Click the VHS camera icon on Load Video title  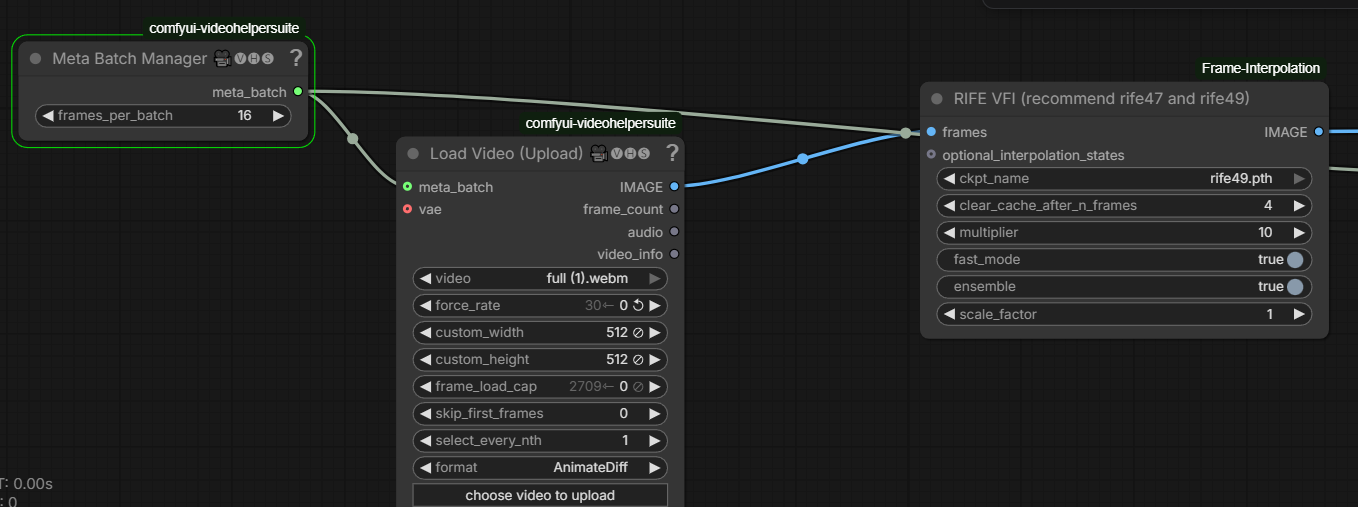tap(600, 153)
